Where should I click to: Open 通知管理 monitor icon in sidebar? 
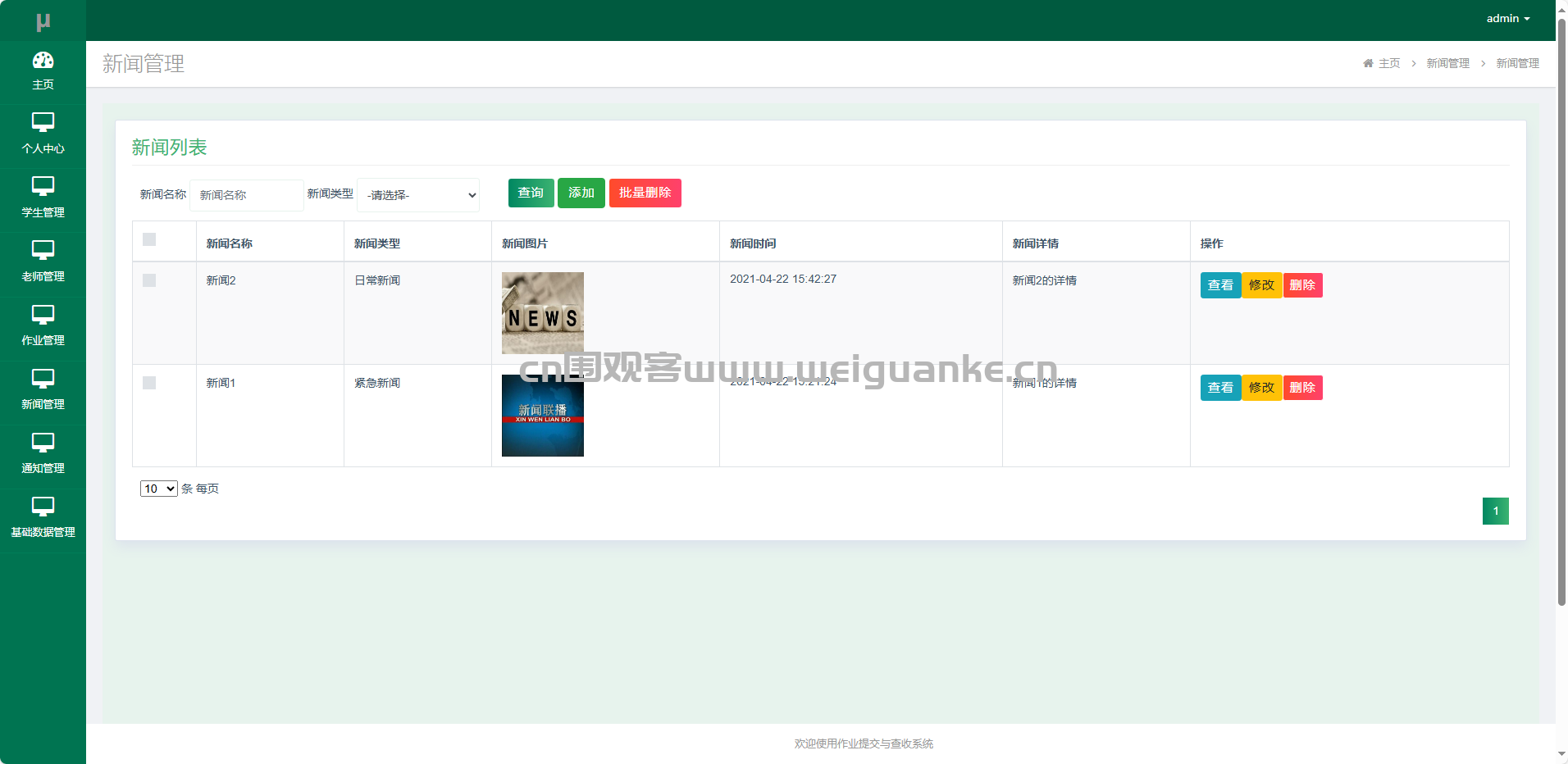pos(43,443)
